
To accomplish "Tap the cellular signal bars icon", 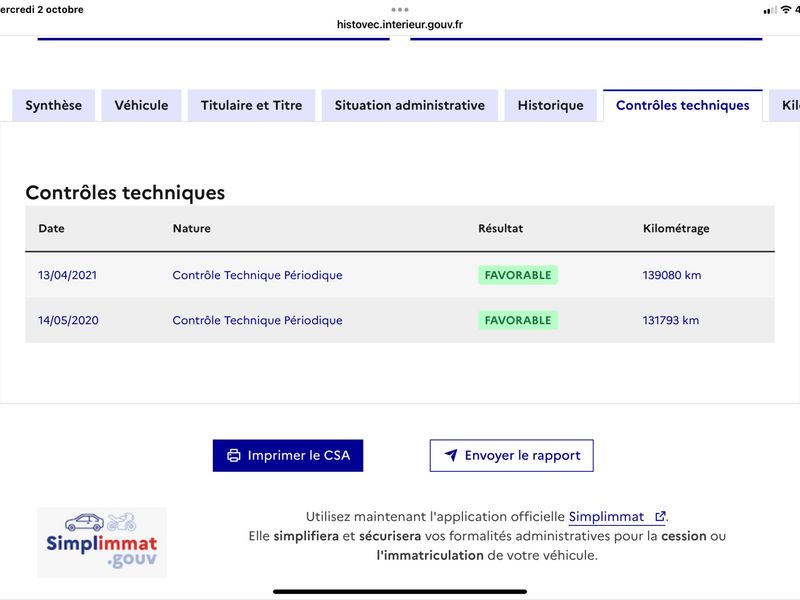I will pyautogui.click(x=769, y=10).
